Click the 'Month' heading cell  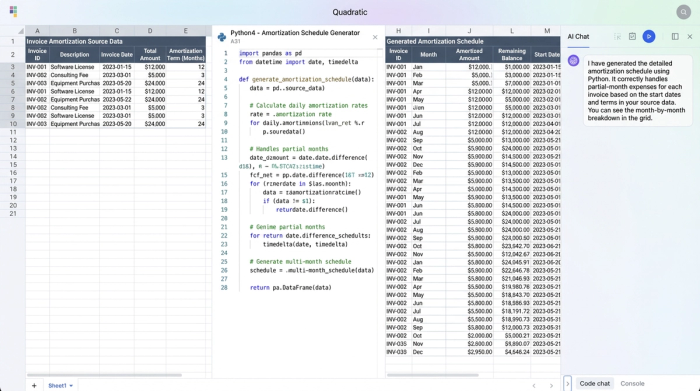coord(428,54)
